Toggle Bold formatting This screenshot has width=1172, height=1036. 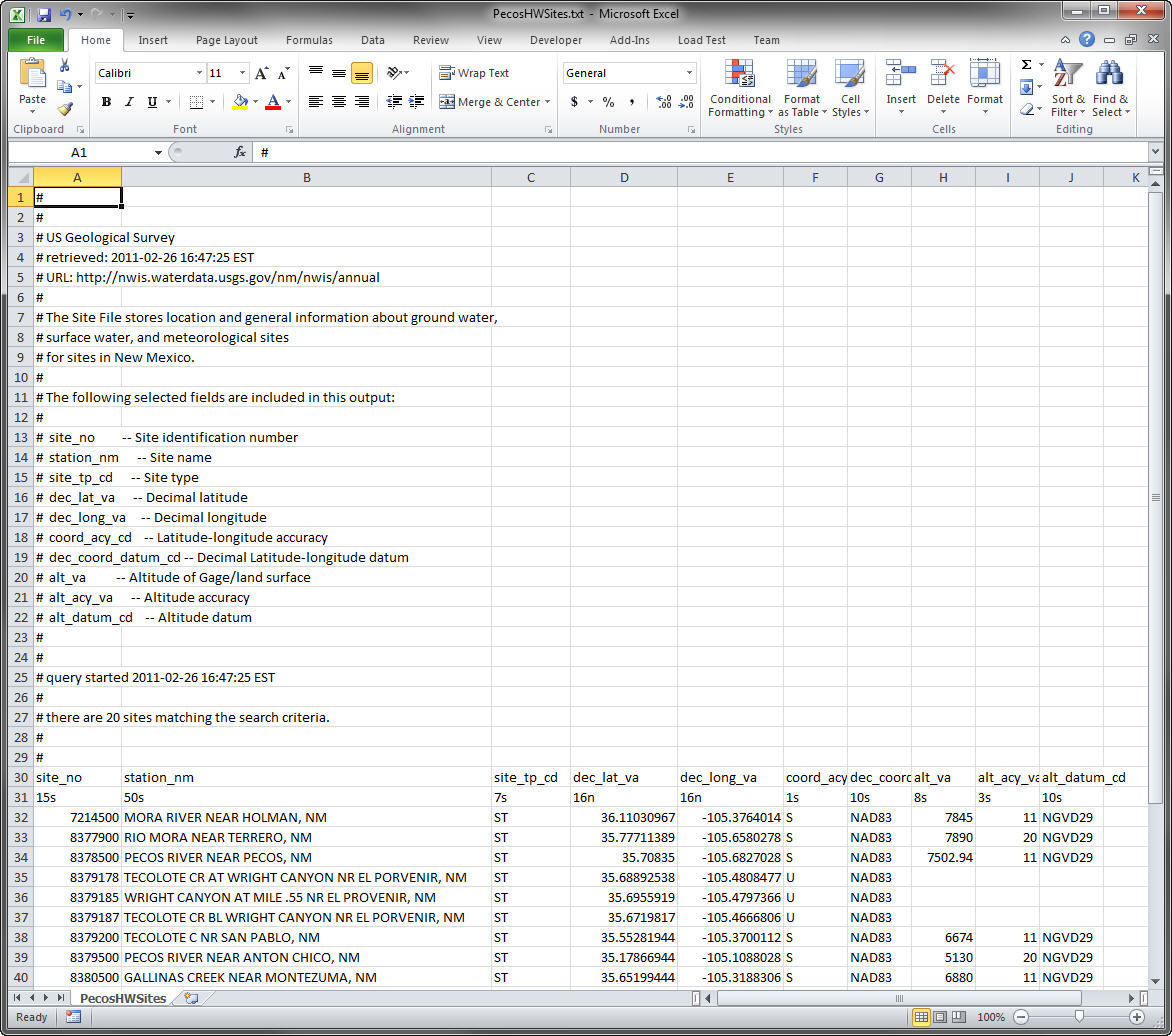coord(106,102)
